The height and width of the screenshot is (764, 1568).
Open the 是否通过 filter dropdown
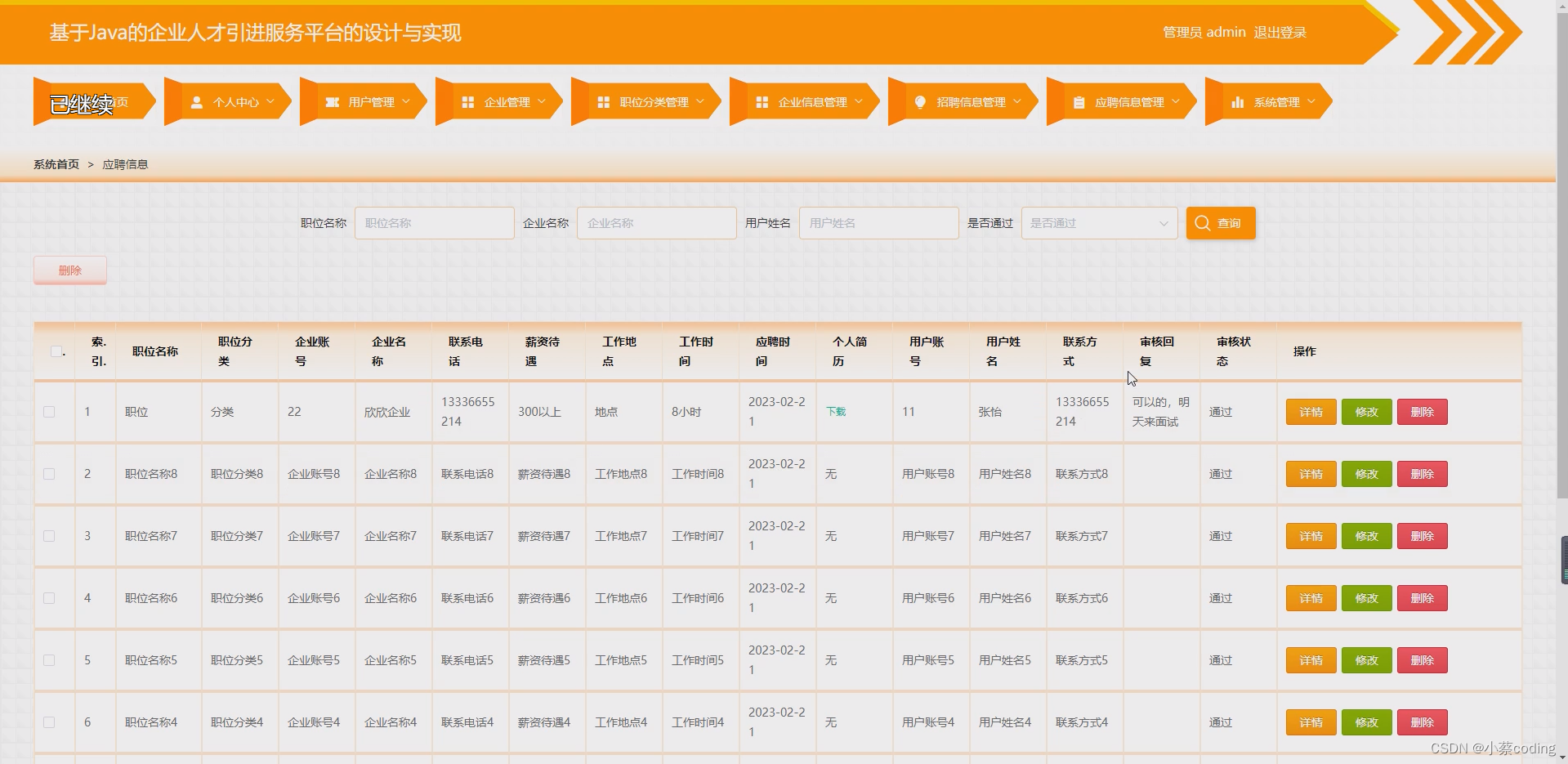click(x=1099, y=223)
